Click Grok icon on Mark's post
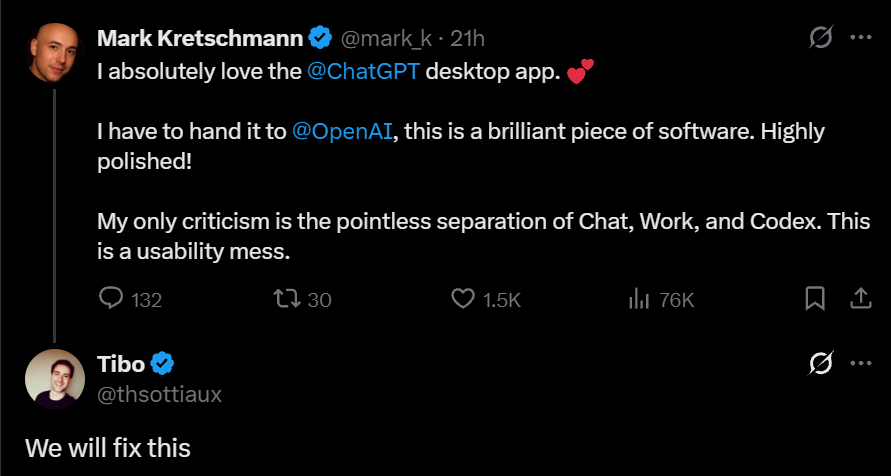Viewport: 891px width, 476px height. [821, 37]
